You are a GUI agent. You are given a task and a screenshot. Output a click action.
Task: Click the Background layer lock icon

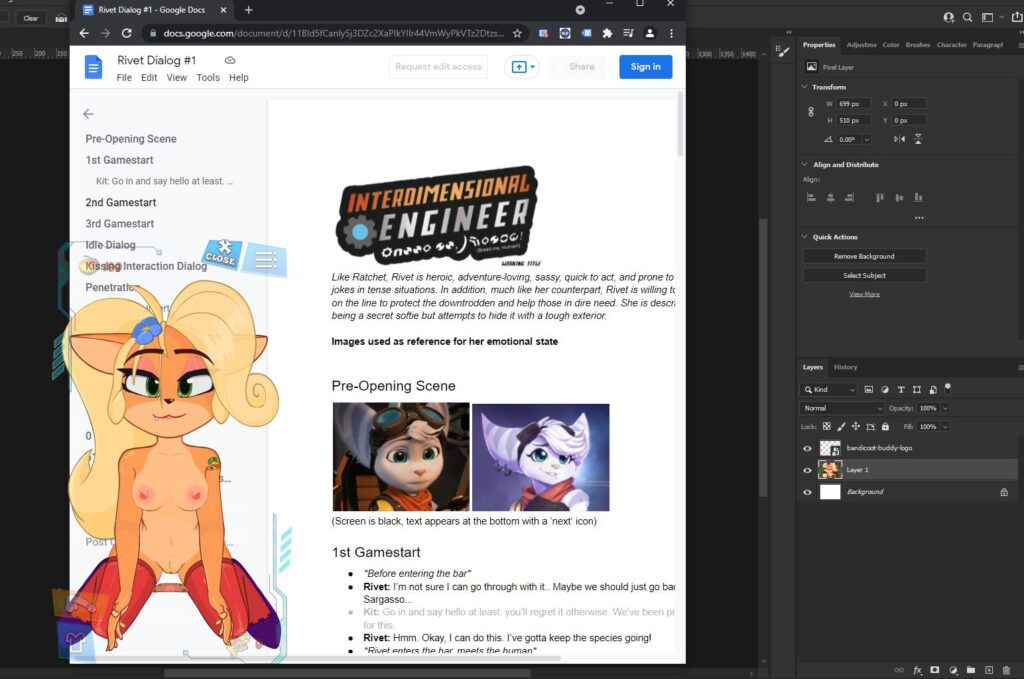(1004, 492)
